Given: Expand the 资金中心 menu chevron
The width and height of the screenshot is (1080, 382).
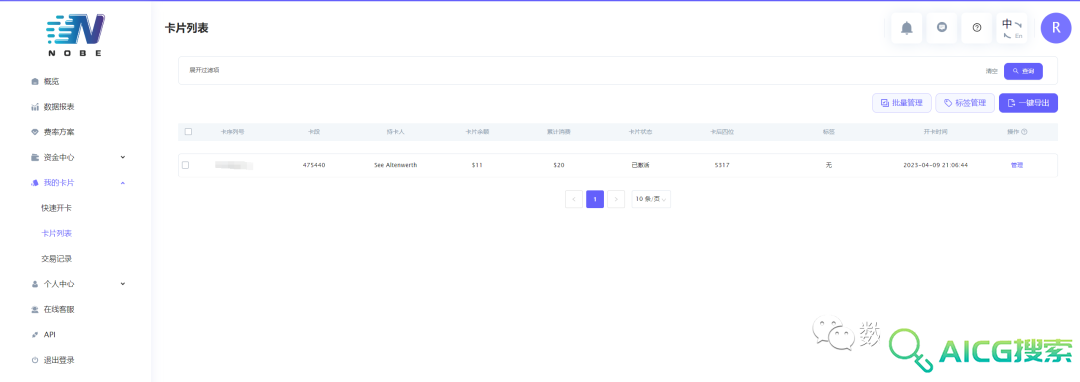Looking at the screenshot, I should 123,157.
